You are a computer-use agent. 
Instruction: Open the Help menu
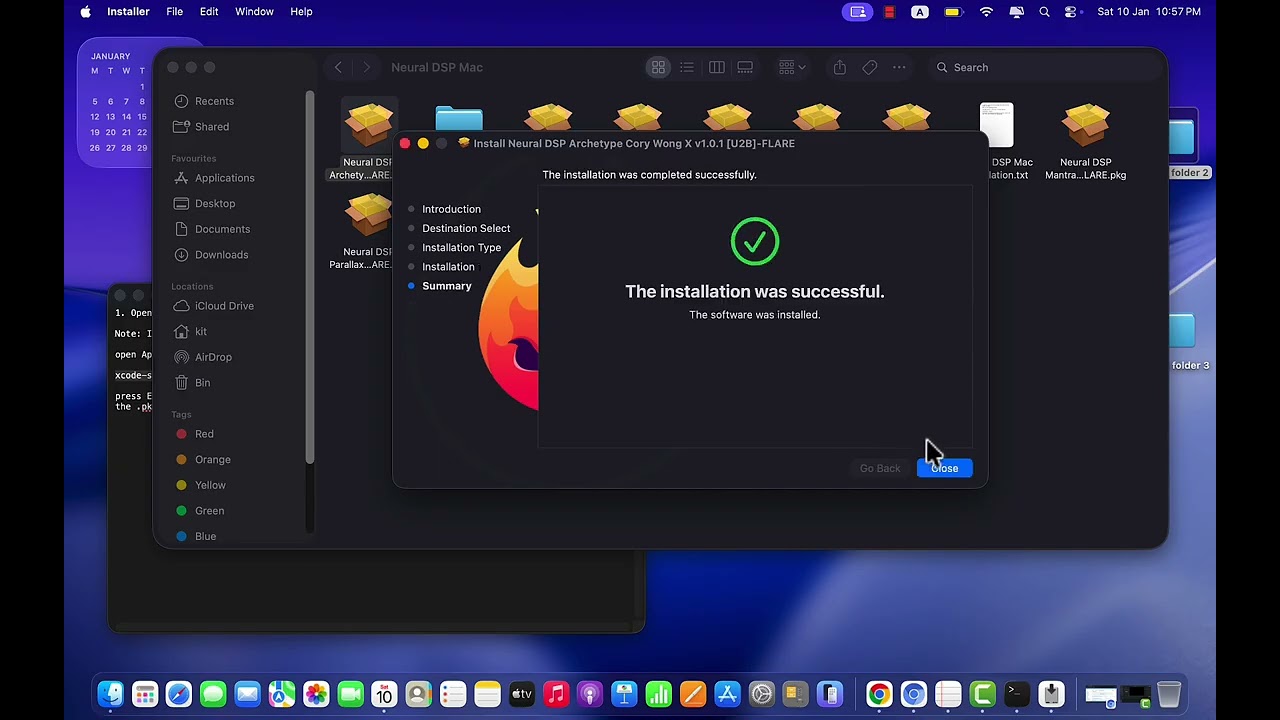pyautogui.click(x=301, y=12)
